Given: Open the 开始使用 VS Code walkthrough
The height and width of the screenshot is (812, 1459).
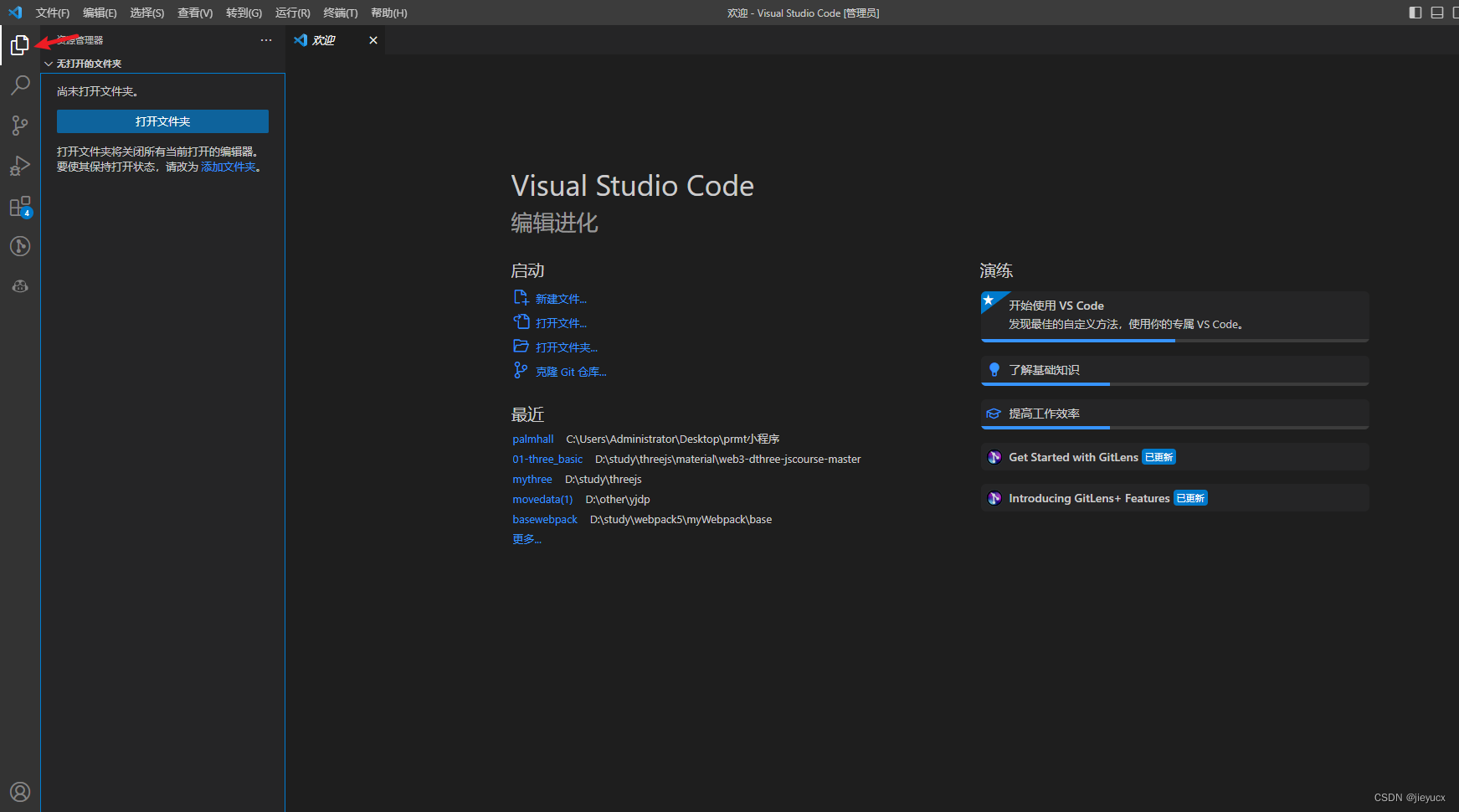Looking at the screenshot, I should point(1174,316).
